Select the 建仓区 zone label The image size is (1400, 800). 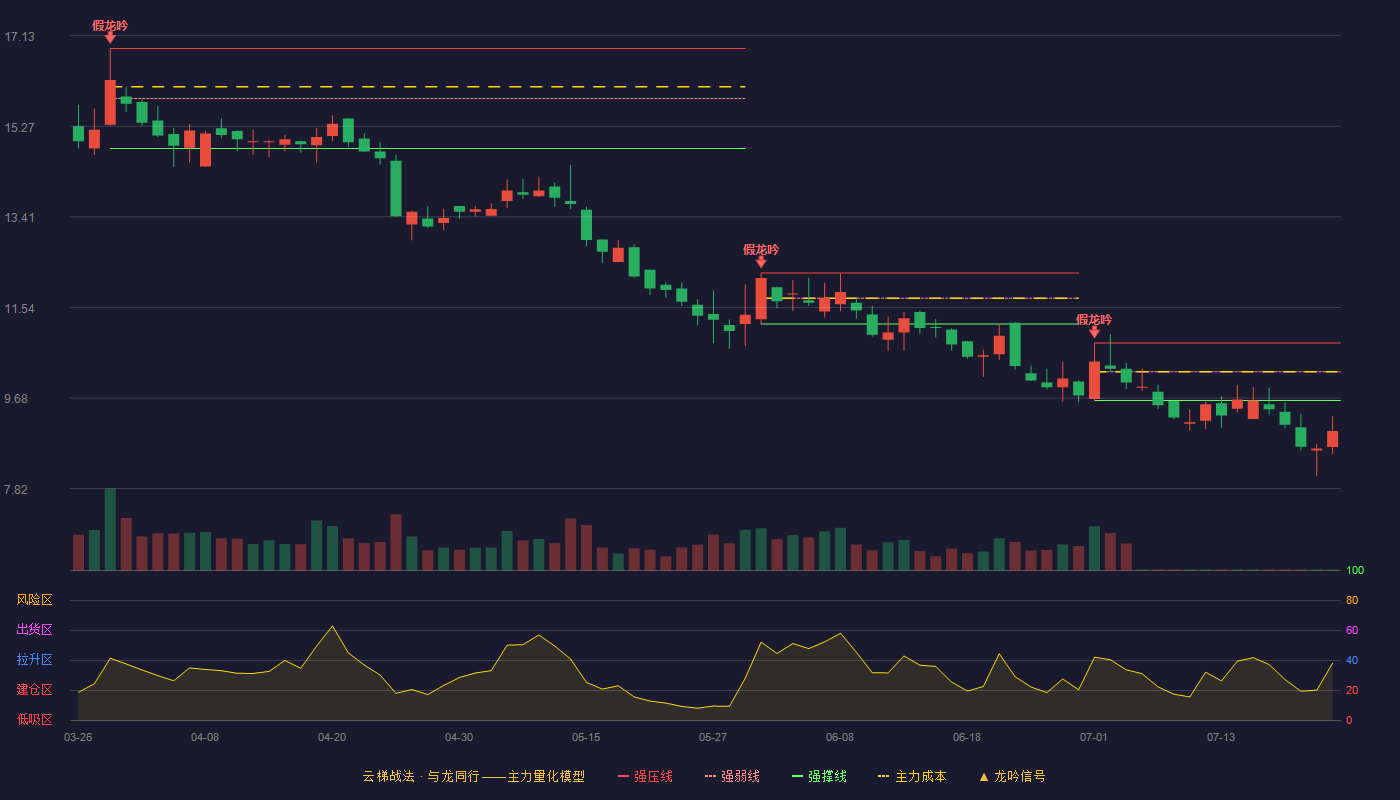coord(34,690)
